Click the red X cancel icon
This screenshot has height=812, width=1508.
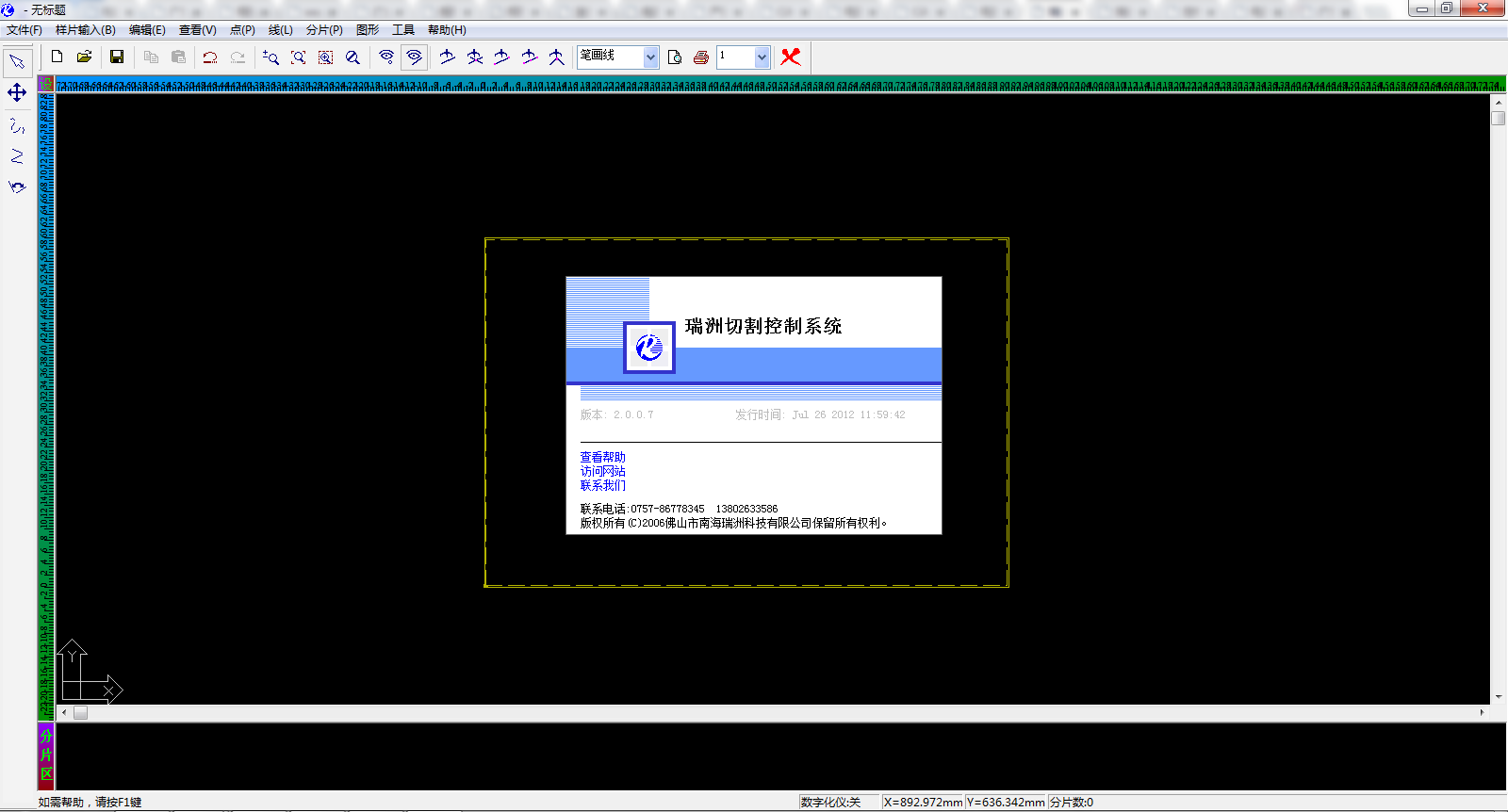click(791, 57)
